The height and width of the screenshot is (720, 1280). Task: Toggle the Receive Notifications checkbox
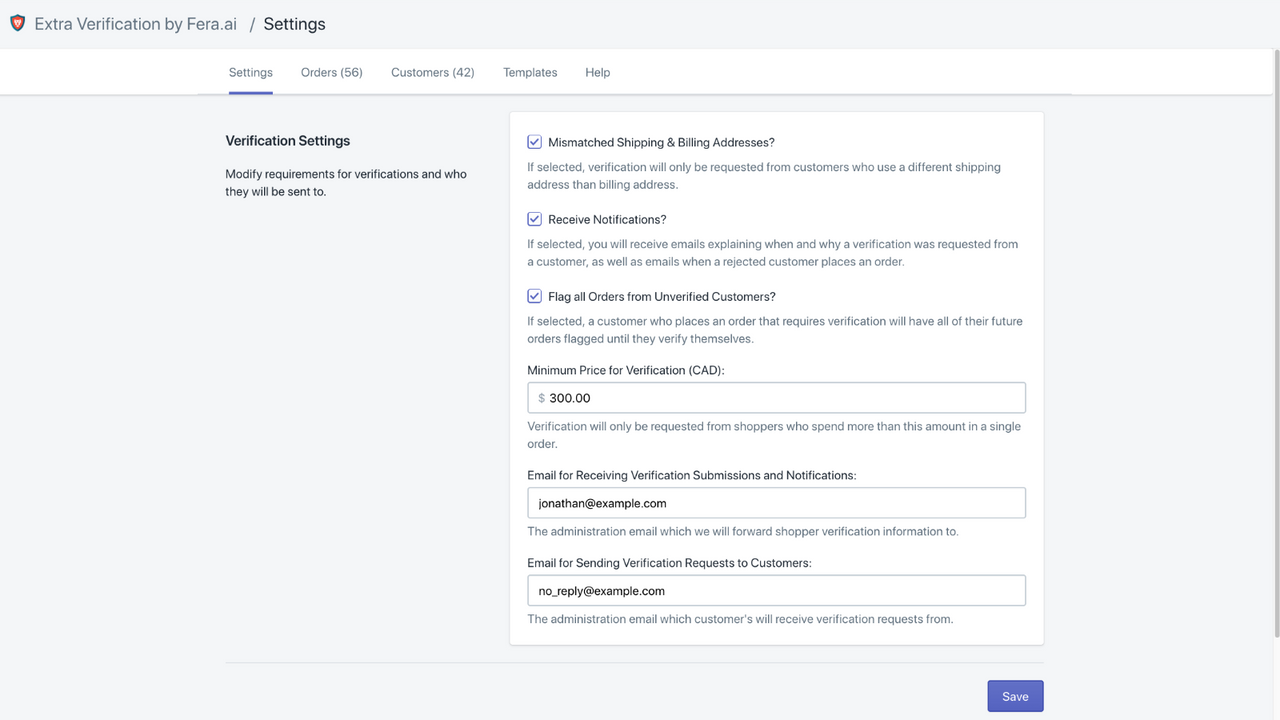point(535,219)
